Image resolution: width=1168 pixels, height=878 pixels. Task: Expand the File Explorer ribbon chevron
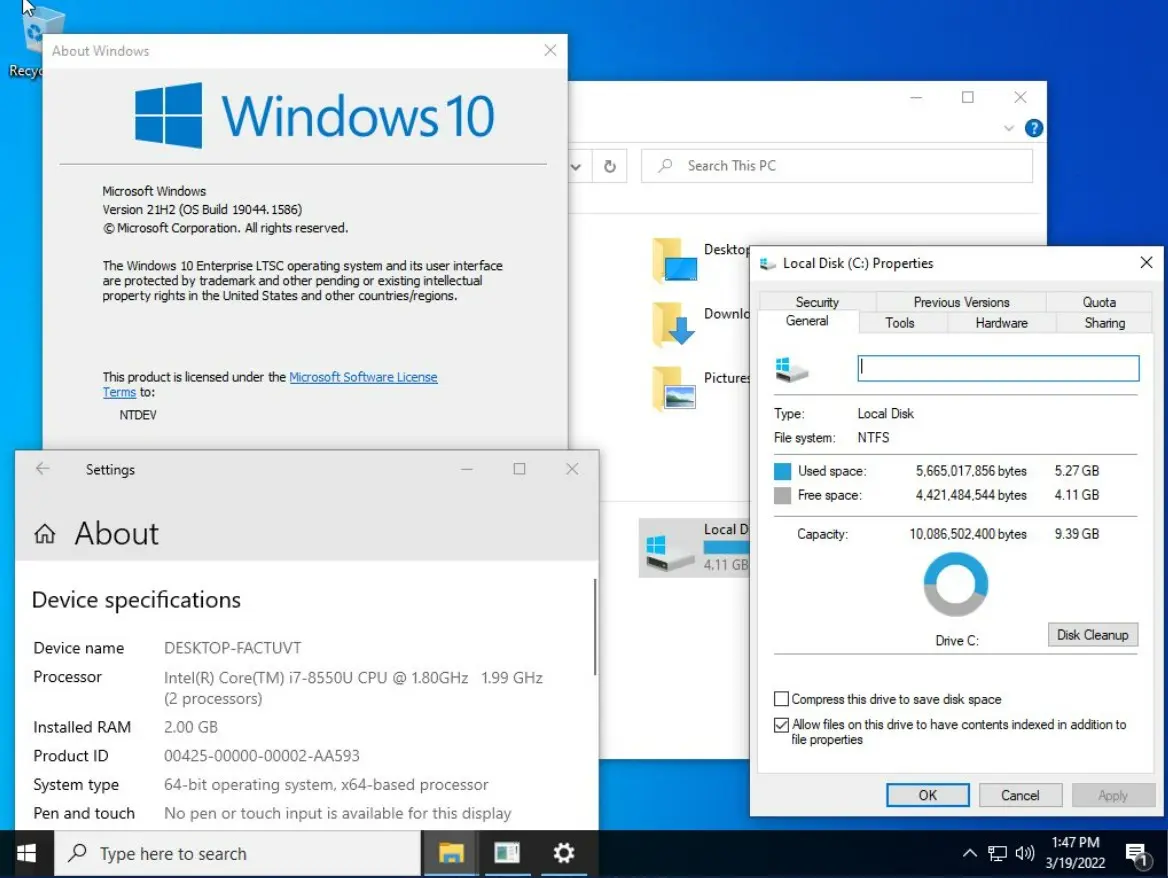[1009, 128]
